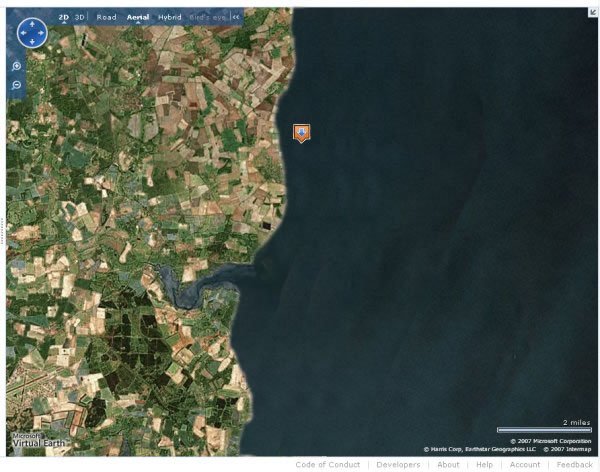Viewport: 600px width, 472px height.
Task: Zoom in using the plus magnifier
Action: (16, 66)
